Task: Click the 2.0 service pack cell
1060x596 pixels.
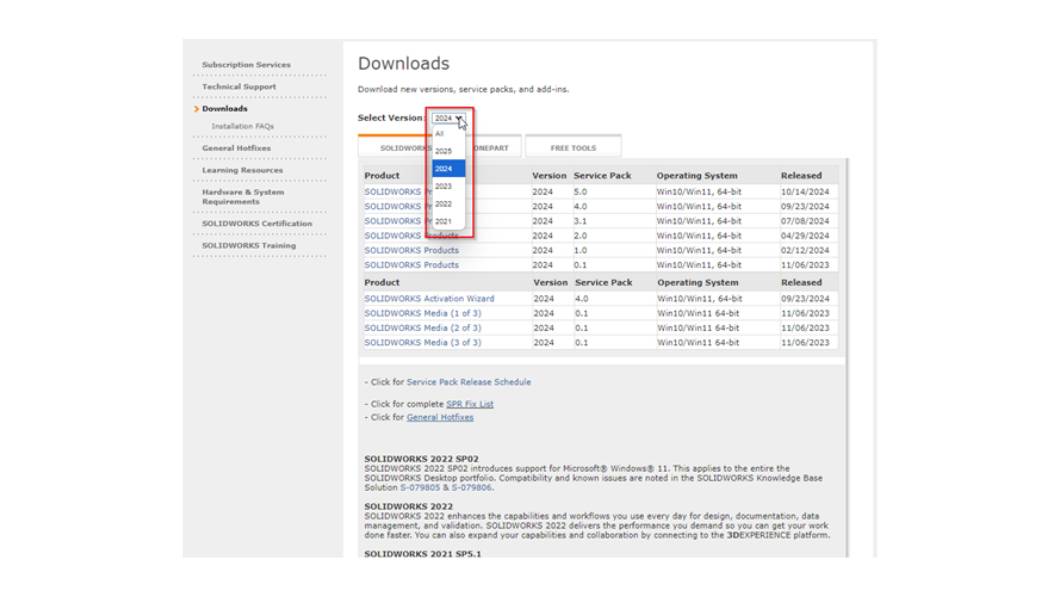Action: pyautogui.click(x=581, y=236)
